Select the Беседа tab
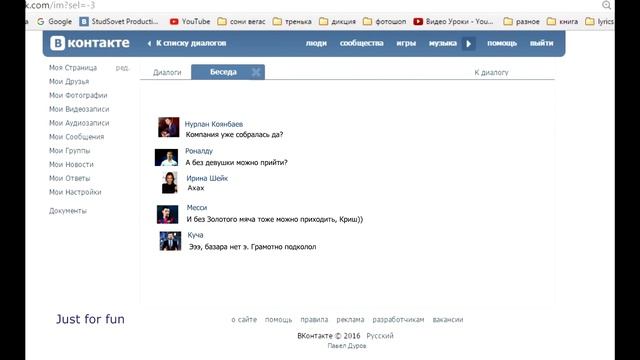640x360 pixels. pyautogui.click(x=223, y=72)
